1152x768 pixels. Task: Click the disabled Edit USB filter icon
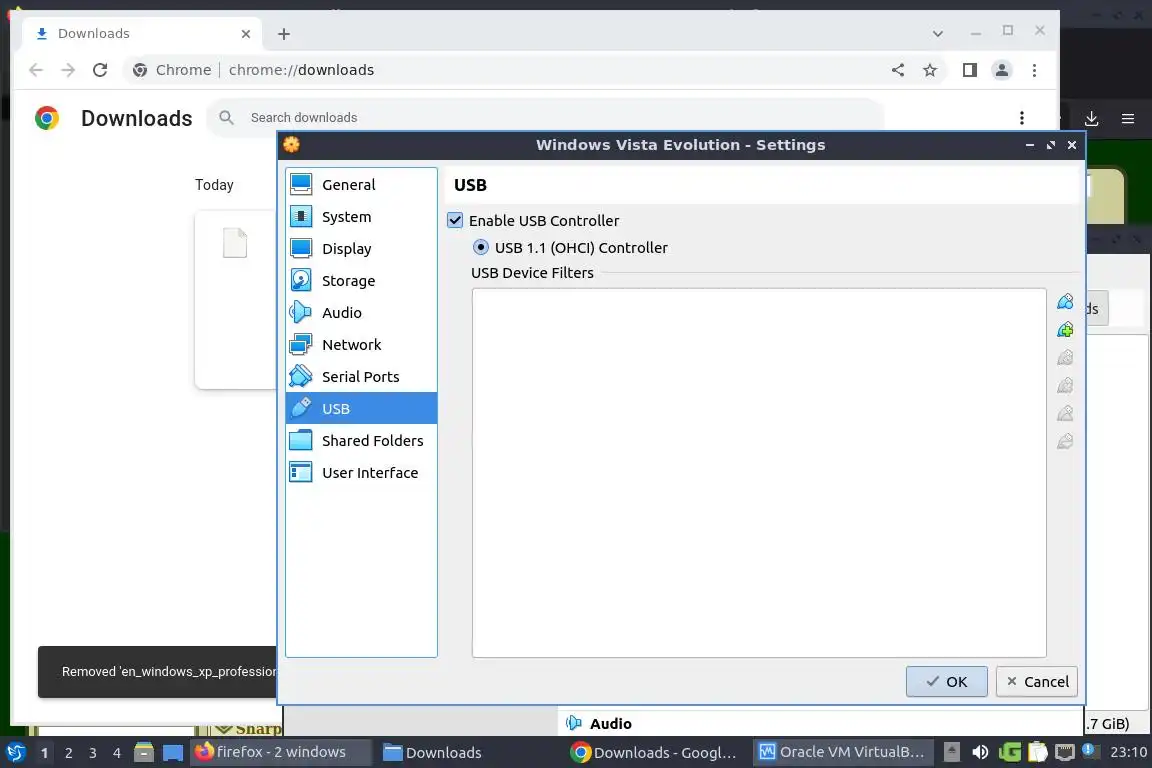pyautogui.click(x=1065, y=357)
